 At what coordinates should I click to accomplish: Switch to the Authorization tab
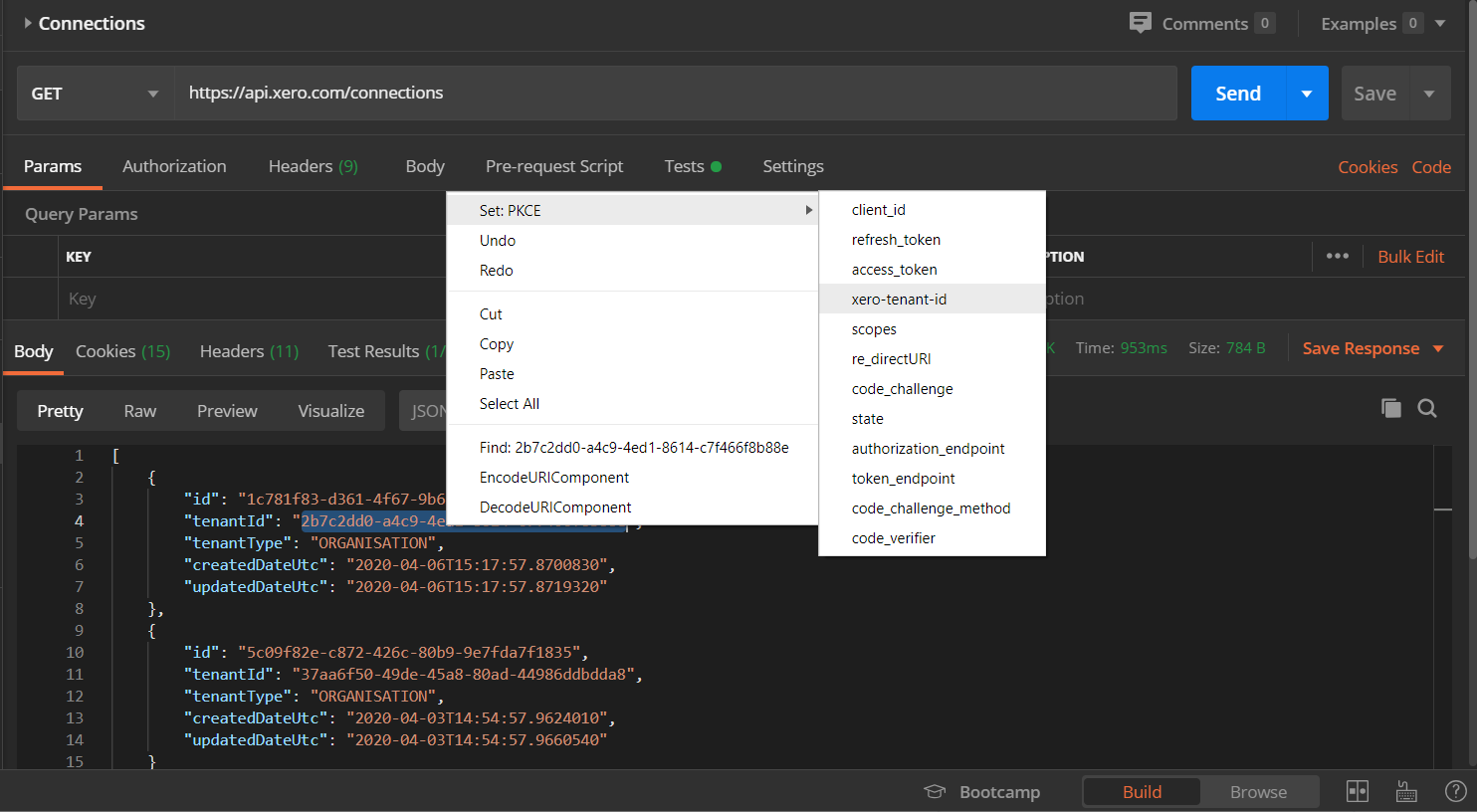174,166
